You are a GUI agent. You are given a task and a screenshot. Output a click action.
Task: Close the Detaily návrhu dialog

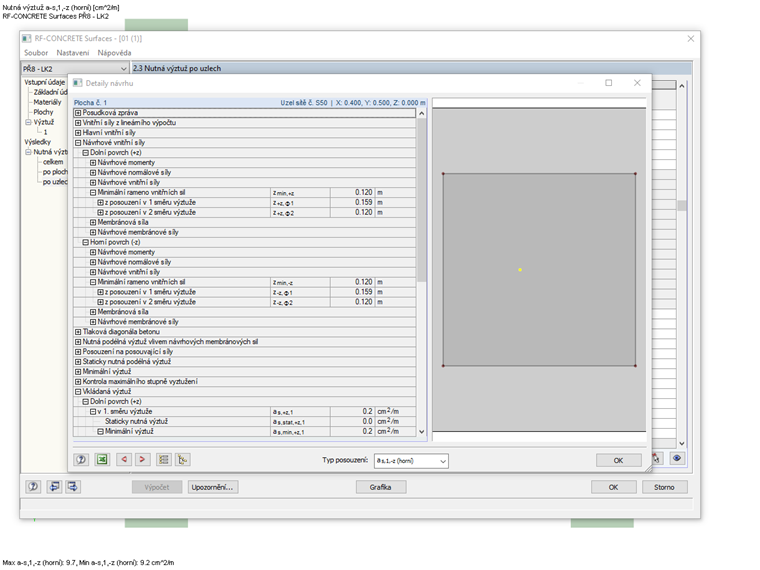tap(637, 83)
